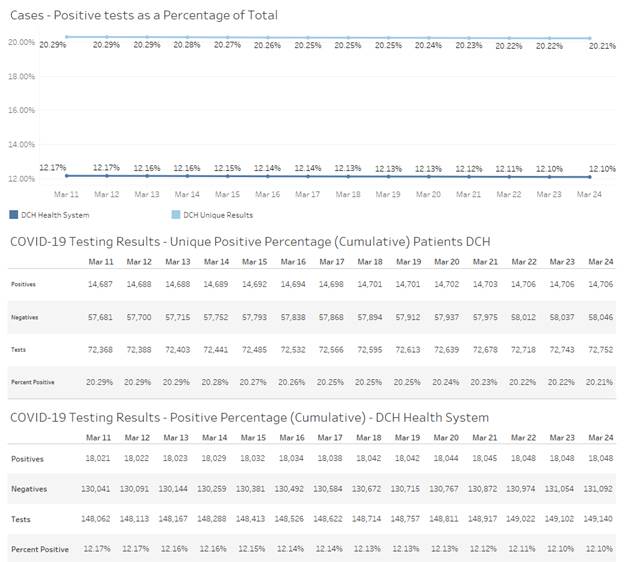Click the 149,140 Tests cell in Health System table
Screen dimensions: 624x562
600,520
